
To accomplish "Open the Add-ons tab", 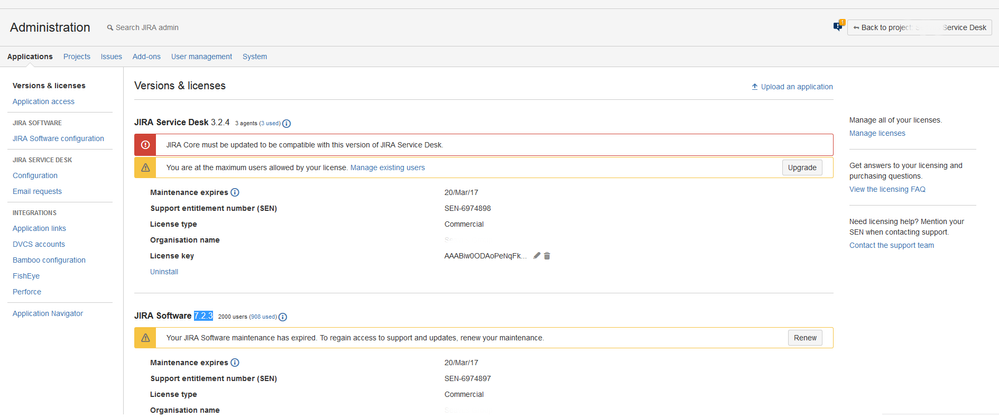I will [x=147, y=57].
